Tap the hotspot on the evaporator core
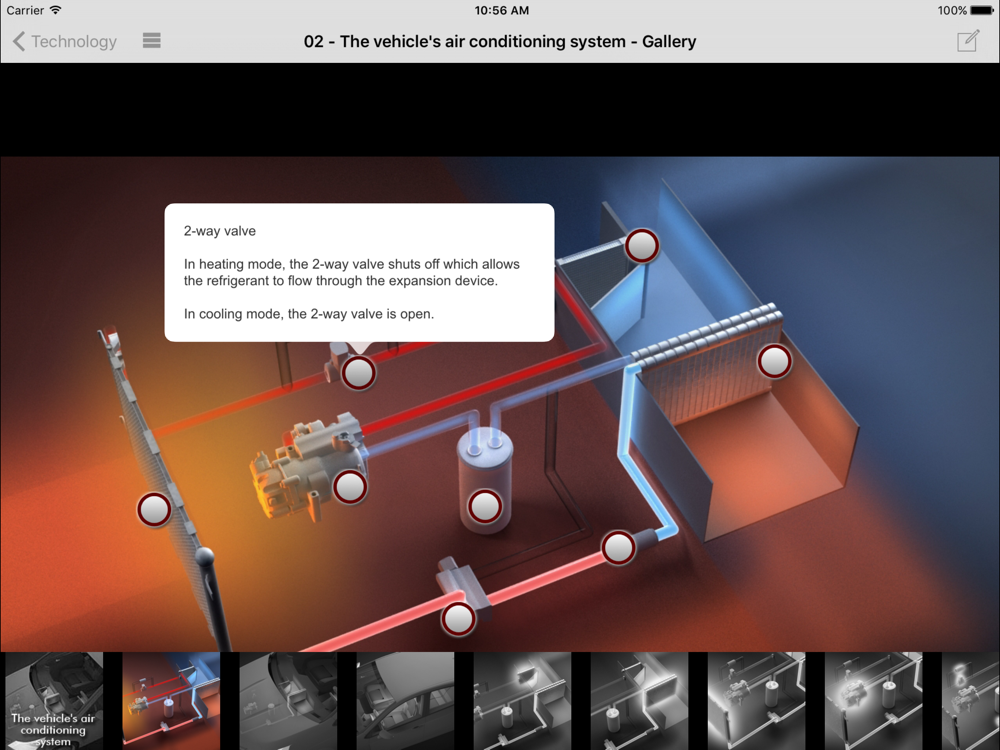This screenshot has height=750, width=1000. coord(774,362)
